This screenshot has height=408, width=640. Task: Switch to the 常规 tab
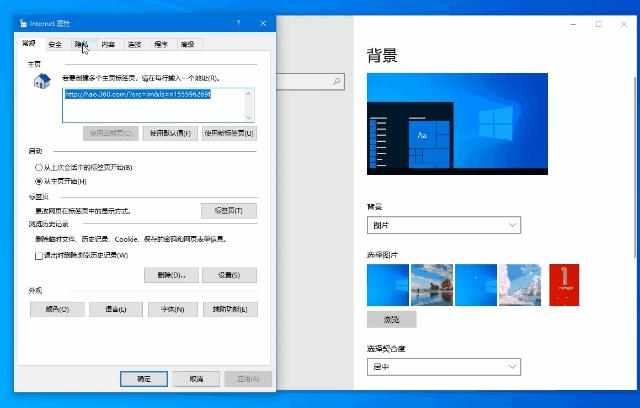[x=29, y=43]
